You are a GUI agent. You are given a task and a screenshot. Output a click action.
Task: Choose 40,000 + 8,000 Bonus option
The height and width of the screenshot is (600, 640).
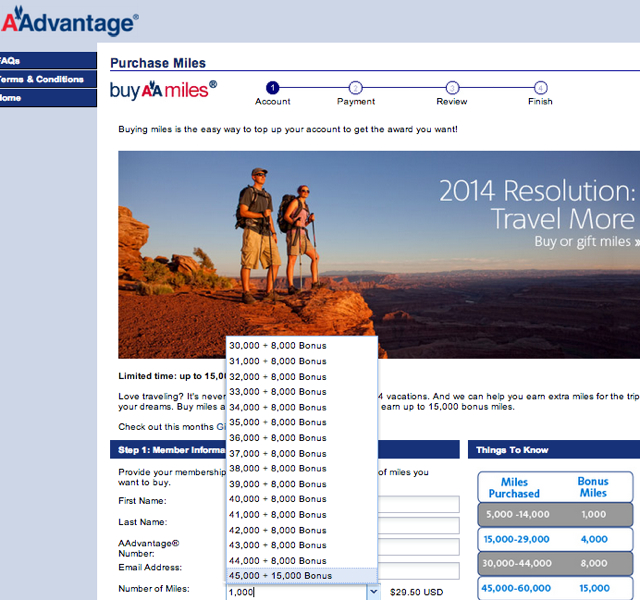(302, 499)
